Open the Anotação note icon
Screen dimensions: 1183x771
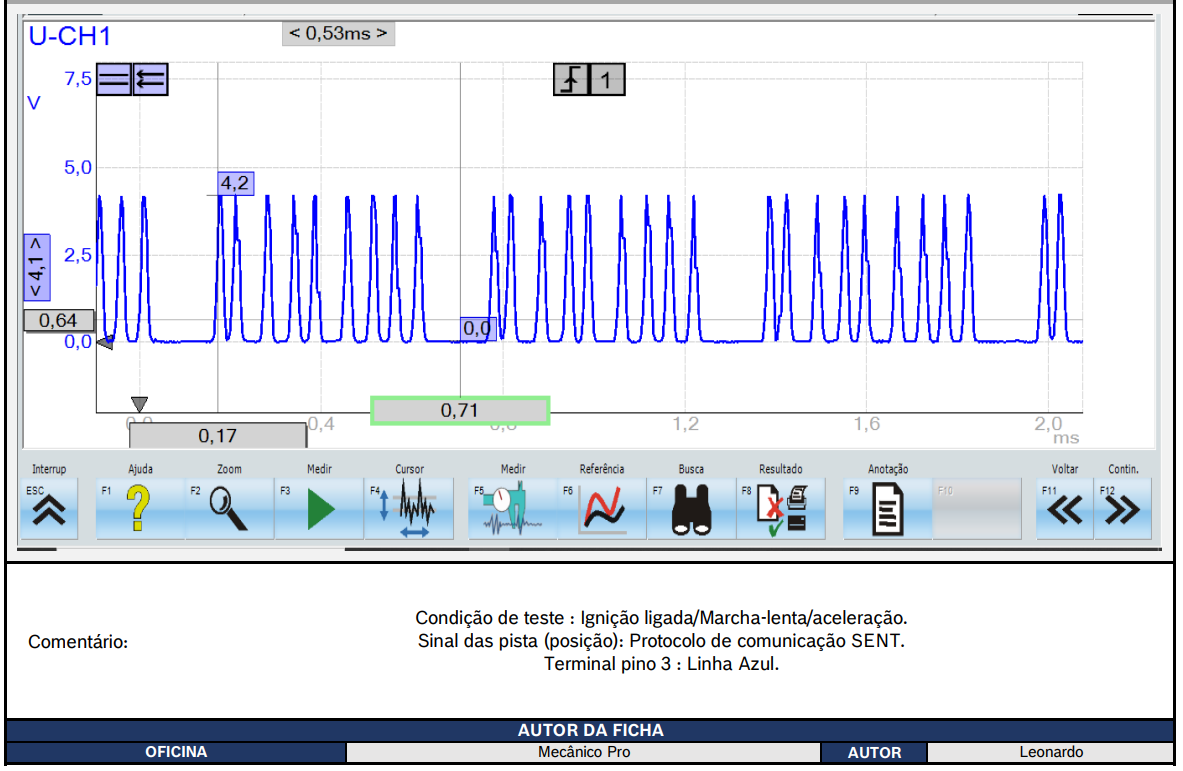click(x=887, y=509)
